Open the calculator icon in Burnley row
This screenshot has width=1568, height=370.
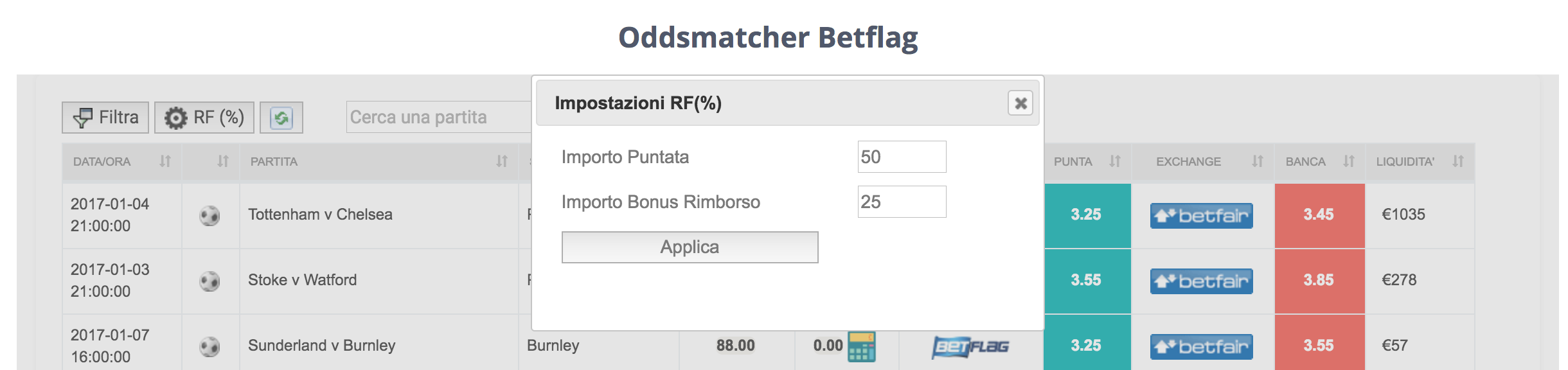[x=861, y=347]
